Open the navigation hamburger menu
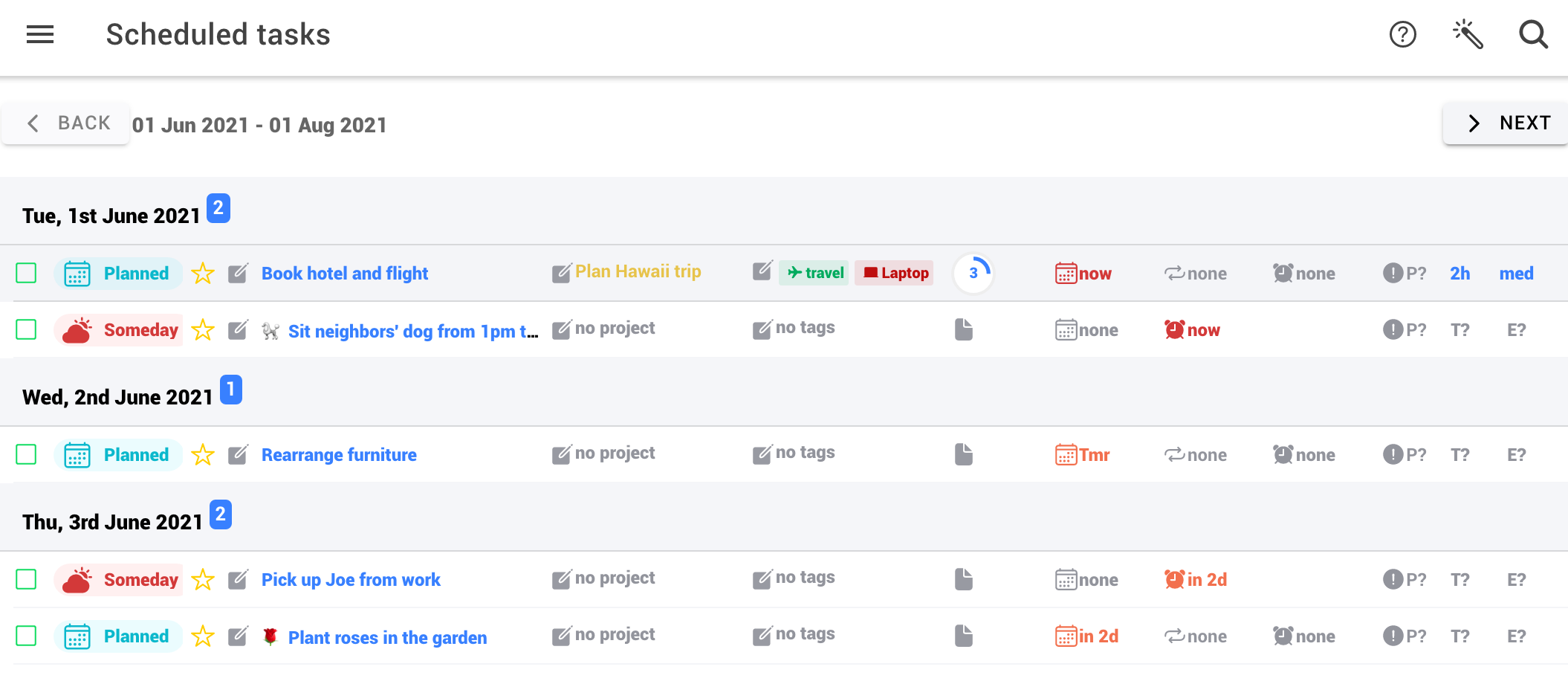The width and height of the screenshot is (1568, 684). coord(39,34)
